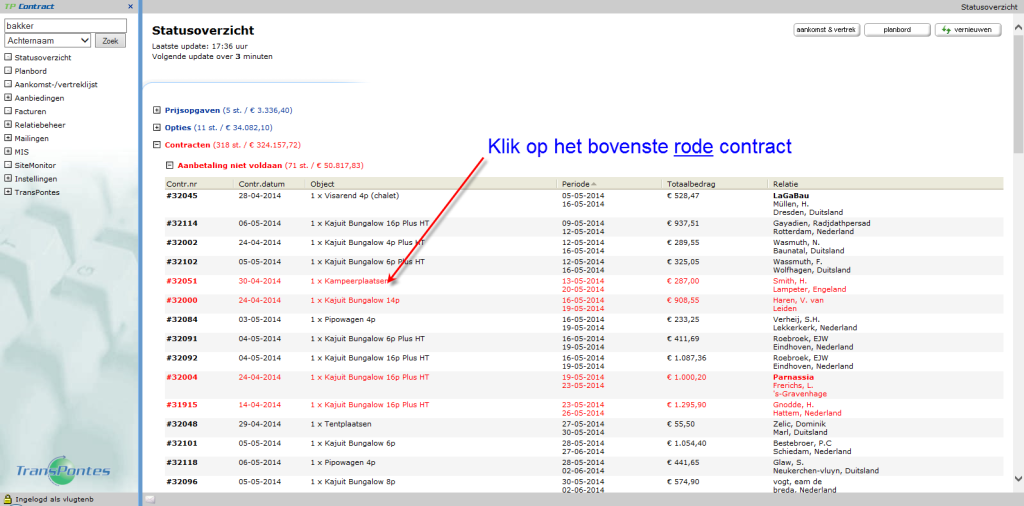Collapse the Aanbetaling niet voldaan group

[170, 165]
